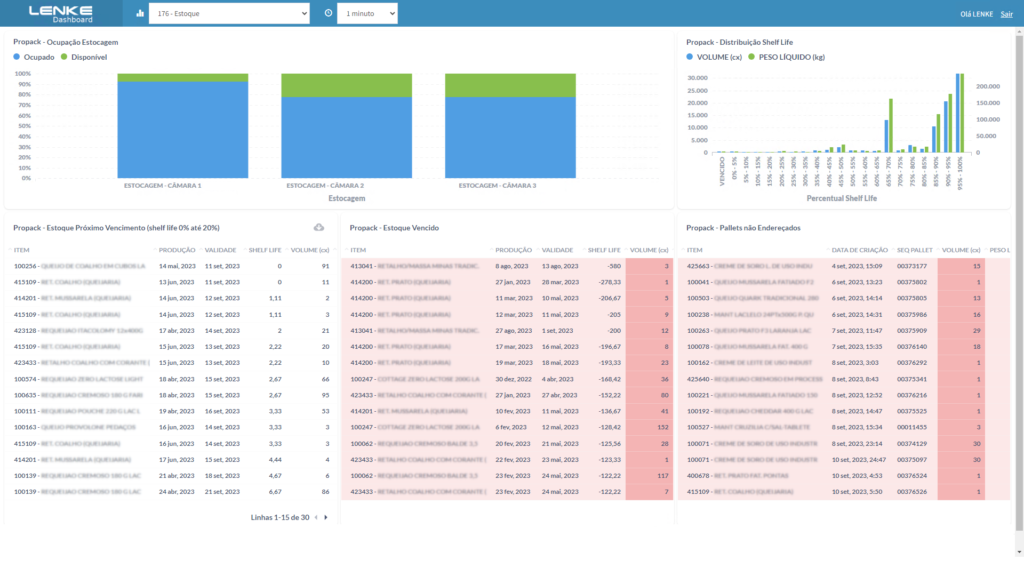Image resolution: width=1024 pixels, height=576 pixels.
Task: Click the '30 dez, 2022' production date cell
Action: 513,379
